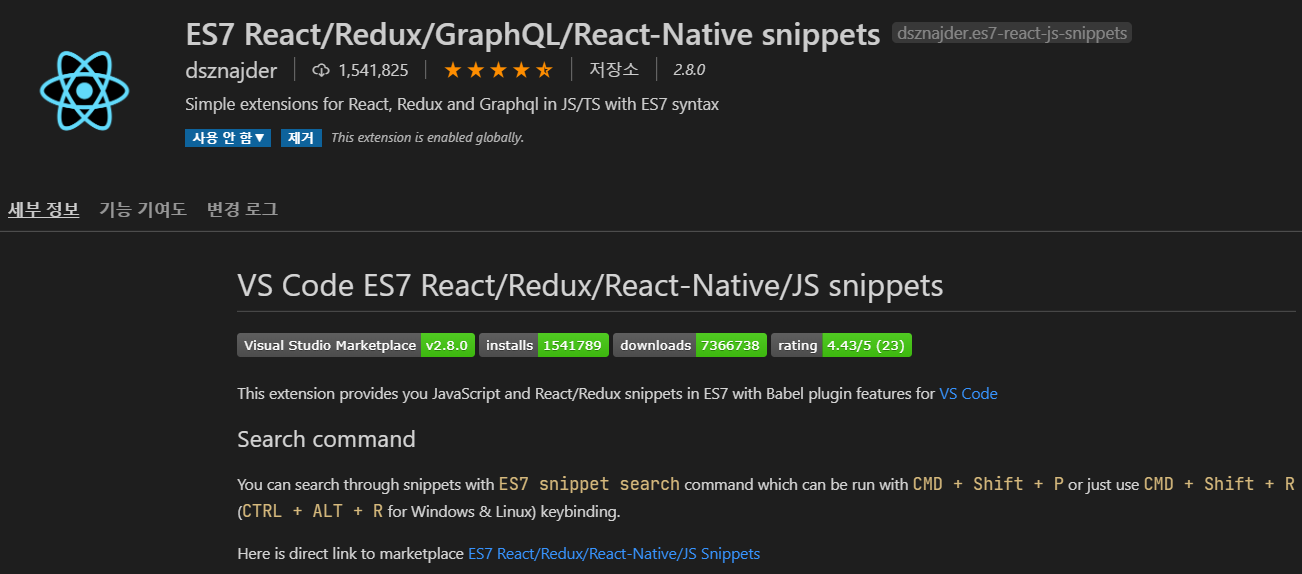Click the extension title ES7 React/Redux/GraphQL/React-Native snippets

click(x=533, y=34)
